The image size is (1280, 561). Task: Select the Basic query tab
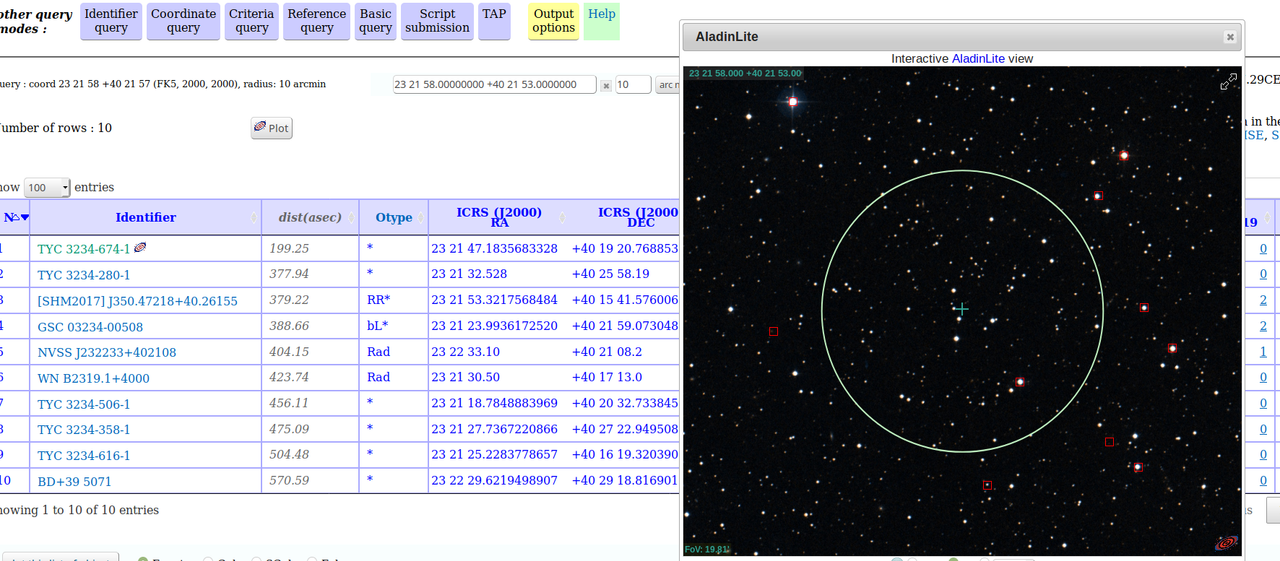tap(375, 21)
